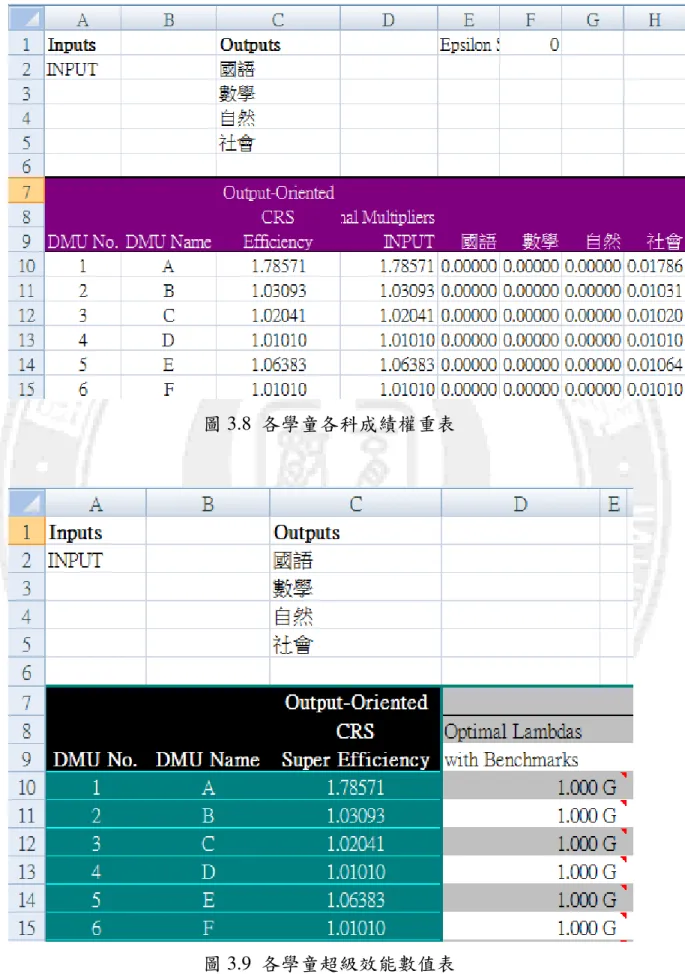685x974 pixels.
Task: Click the cell with value 0 beside Epsilon
Action: pyautogui.click(x=530, y=45)
